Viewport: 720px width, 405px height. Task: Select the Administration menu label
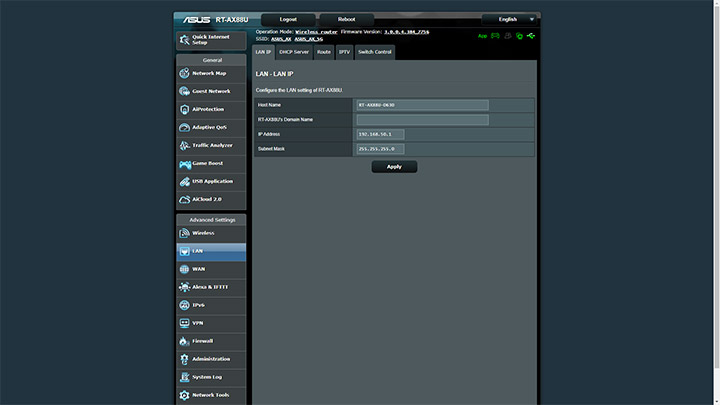pyautogui.click(x=211, y=359)
